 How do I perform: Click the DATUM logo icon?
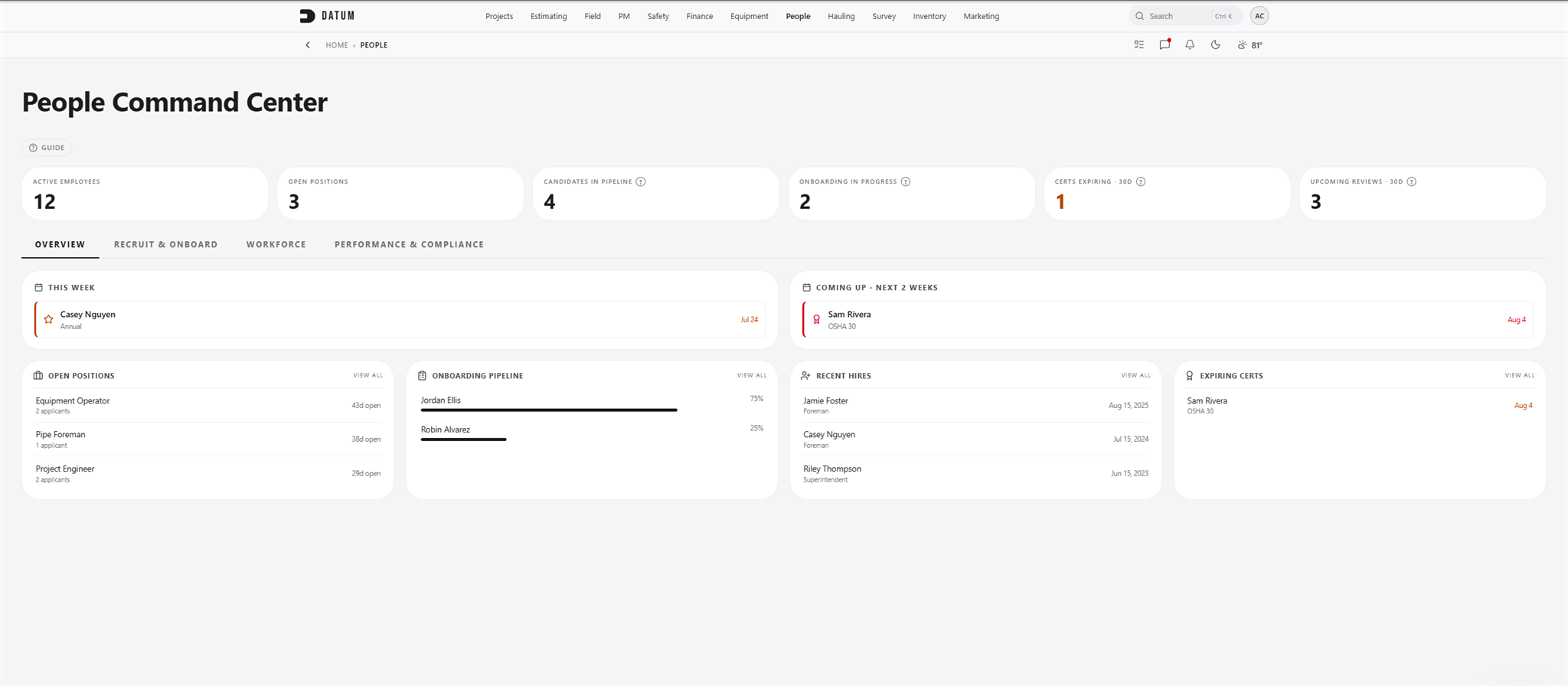click(x=307, y=16)
